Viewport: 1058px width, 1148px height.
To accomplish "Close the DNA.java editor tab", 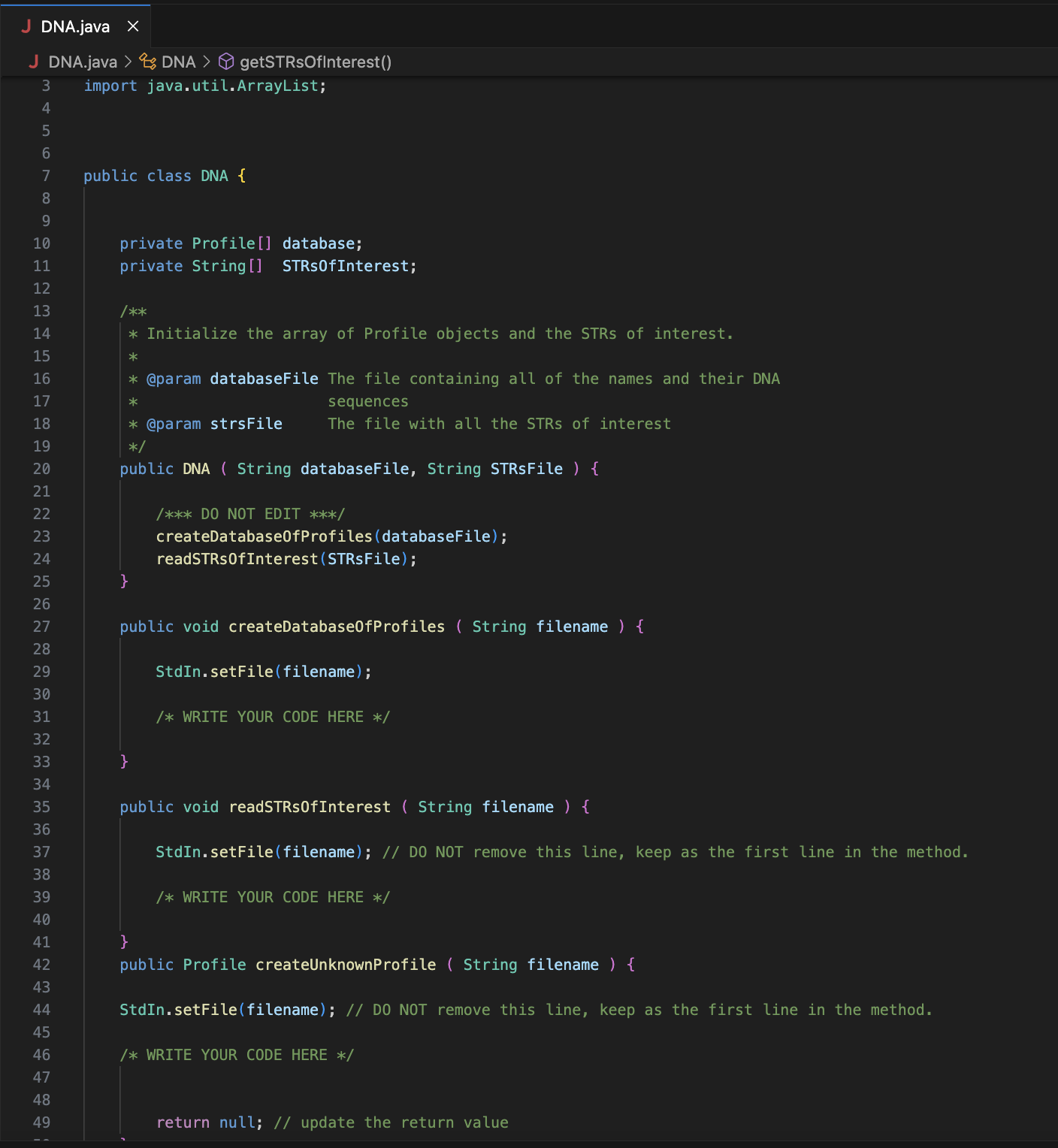I will (x=133, y=26).
